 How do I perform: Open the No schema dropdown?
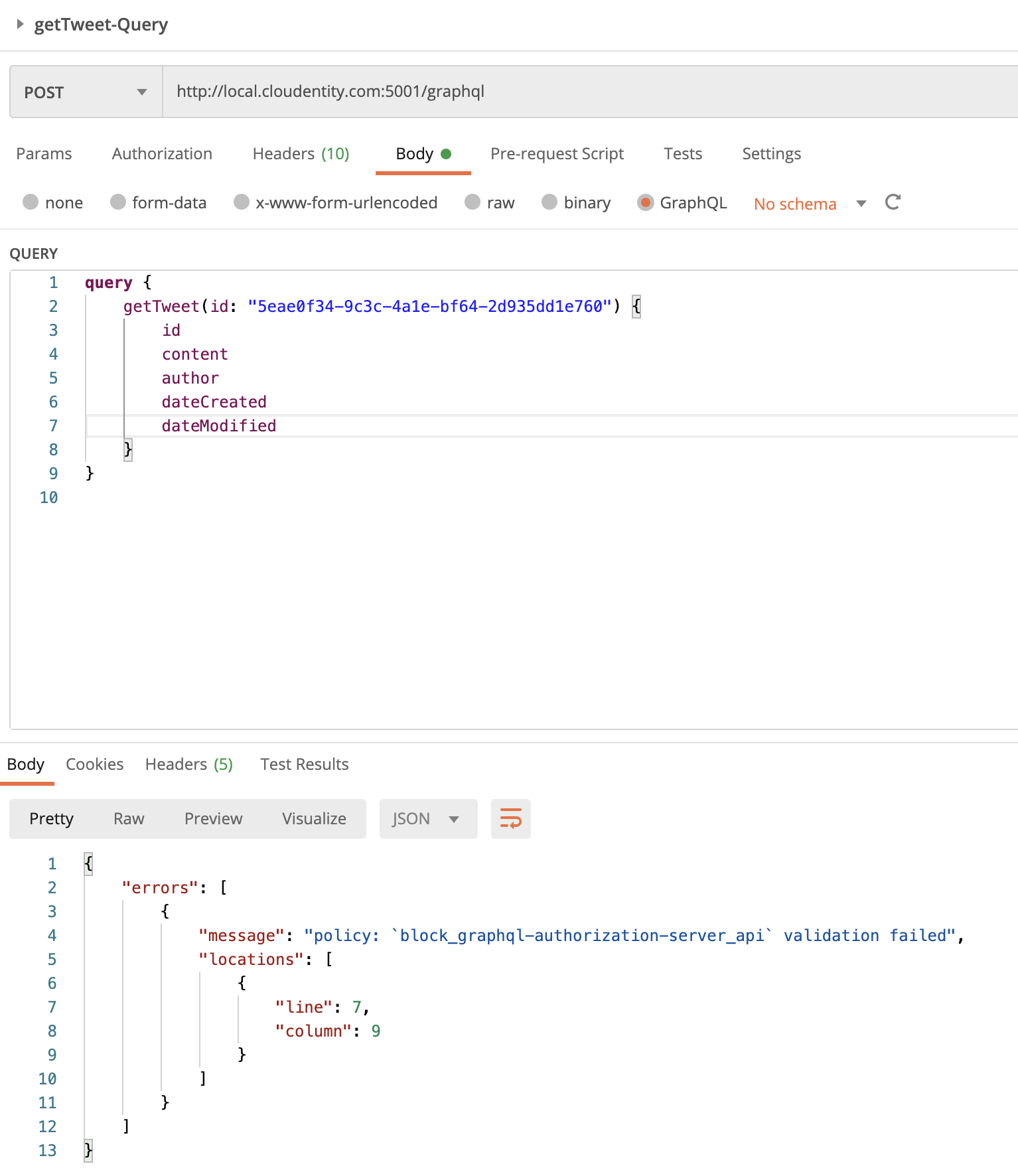[x=810, y=204]
